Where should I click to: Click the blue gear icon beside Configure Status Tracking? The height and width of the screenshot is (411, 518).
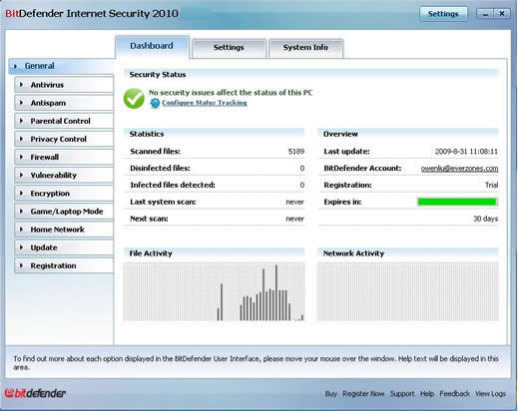pyautogui.click(x=155, y=103)
